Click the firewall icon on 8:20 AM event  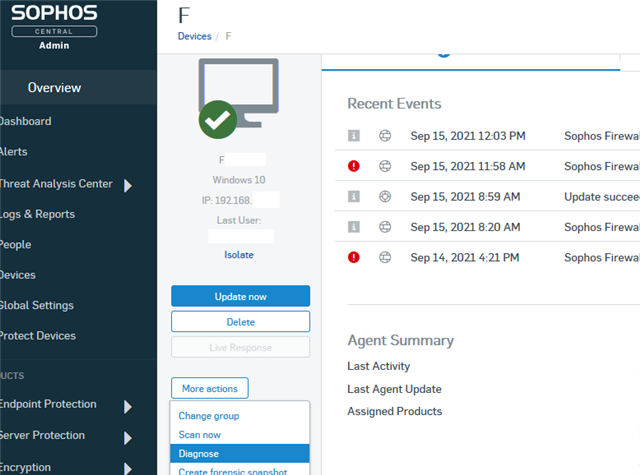click(385, 227)
